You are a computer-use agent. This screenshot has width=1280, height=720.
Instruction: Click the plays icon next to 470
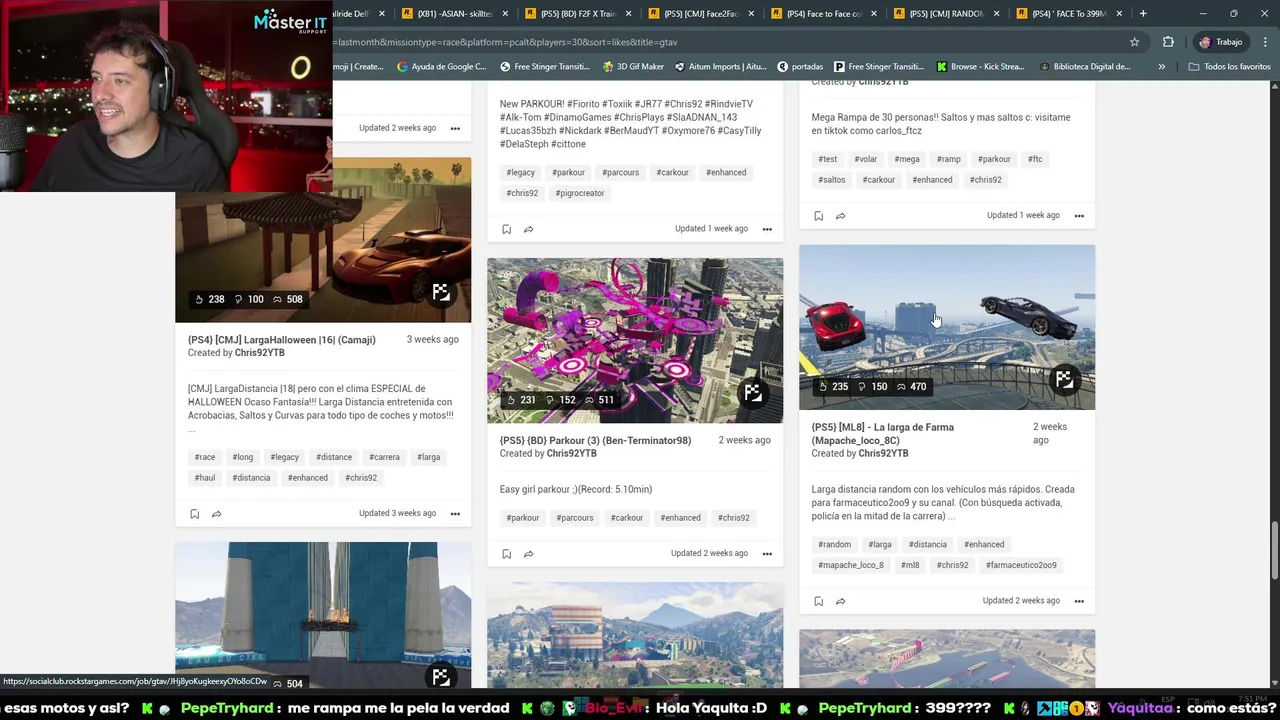901,387
